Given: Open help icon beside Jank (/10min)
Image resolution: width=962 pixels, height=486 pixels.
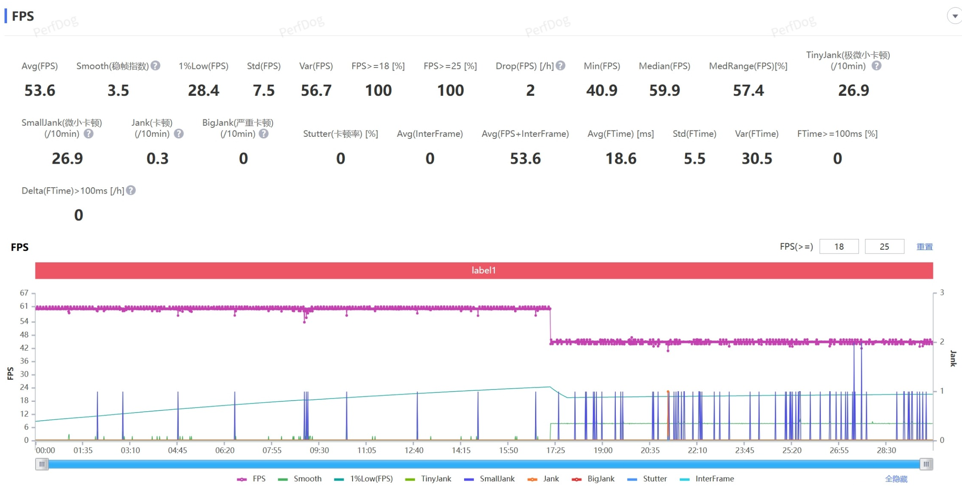Looking at the screenshot, I should 178,134.
